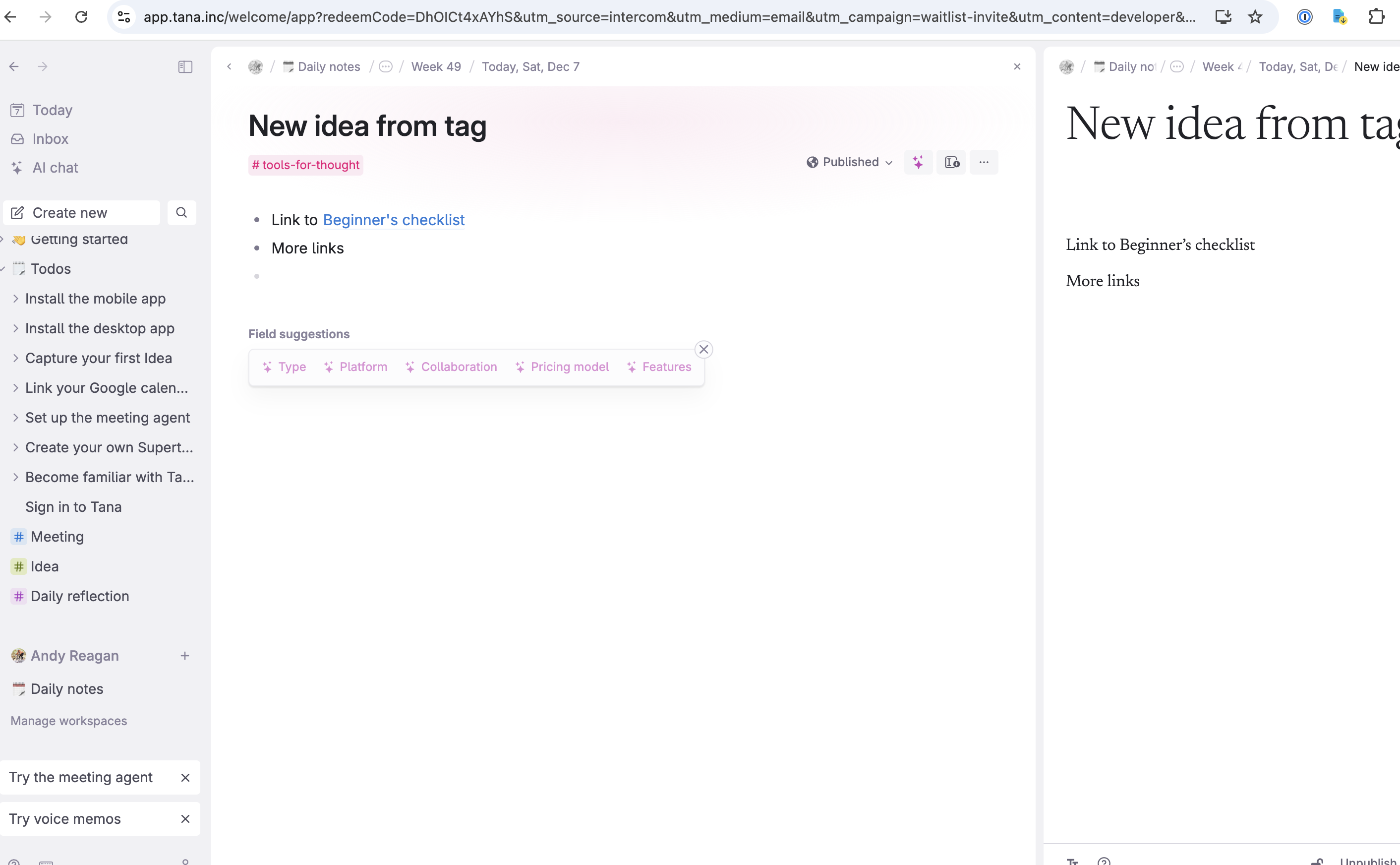Collapse the Todos tree node

[x=3, y=269]
